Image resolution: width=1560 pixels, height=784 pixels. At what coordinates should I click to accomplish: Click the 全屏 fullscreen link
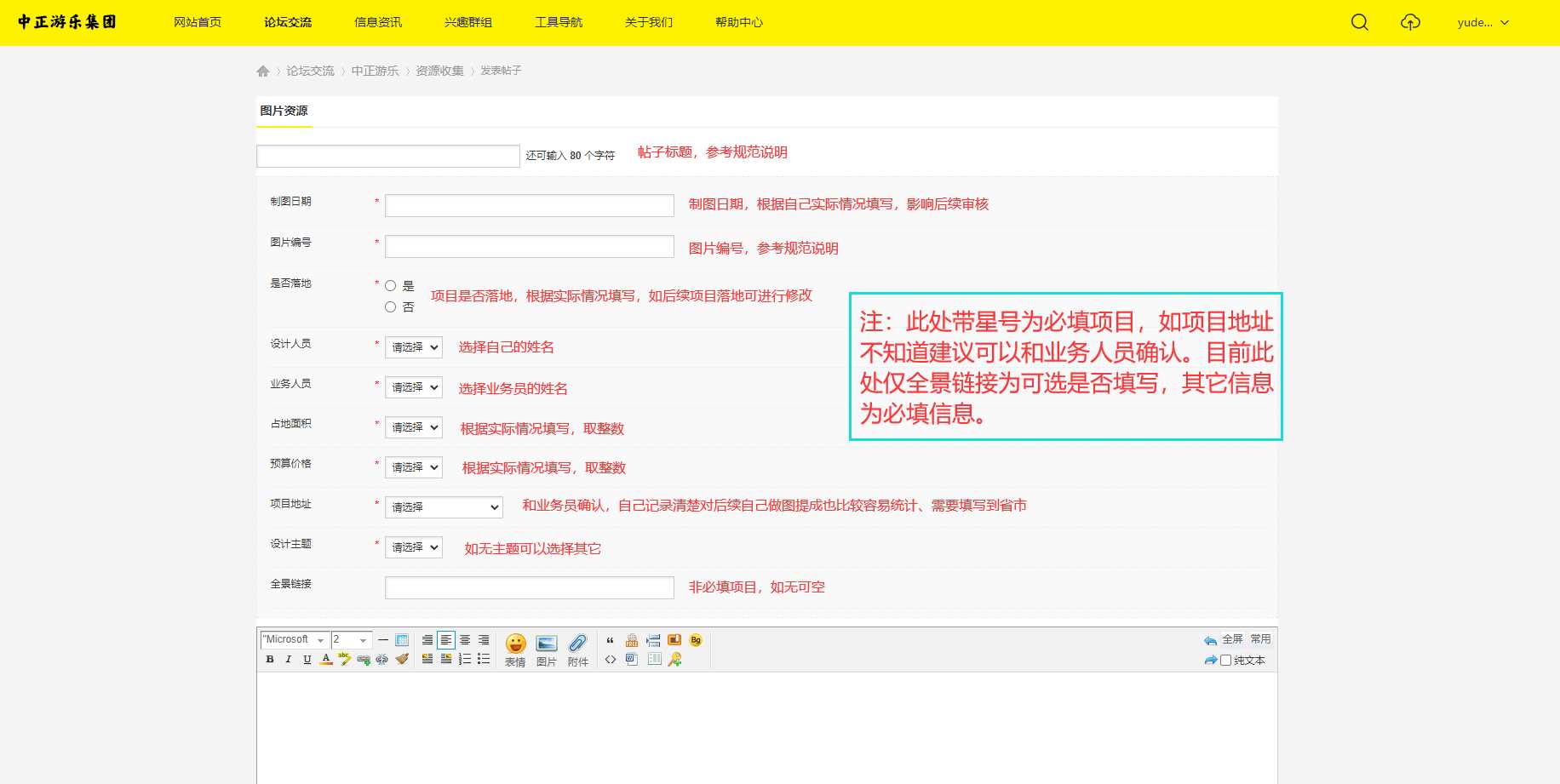[x=1233, y=639]
